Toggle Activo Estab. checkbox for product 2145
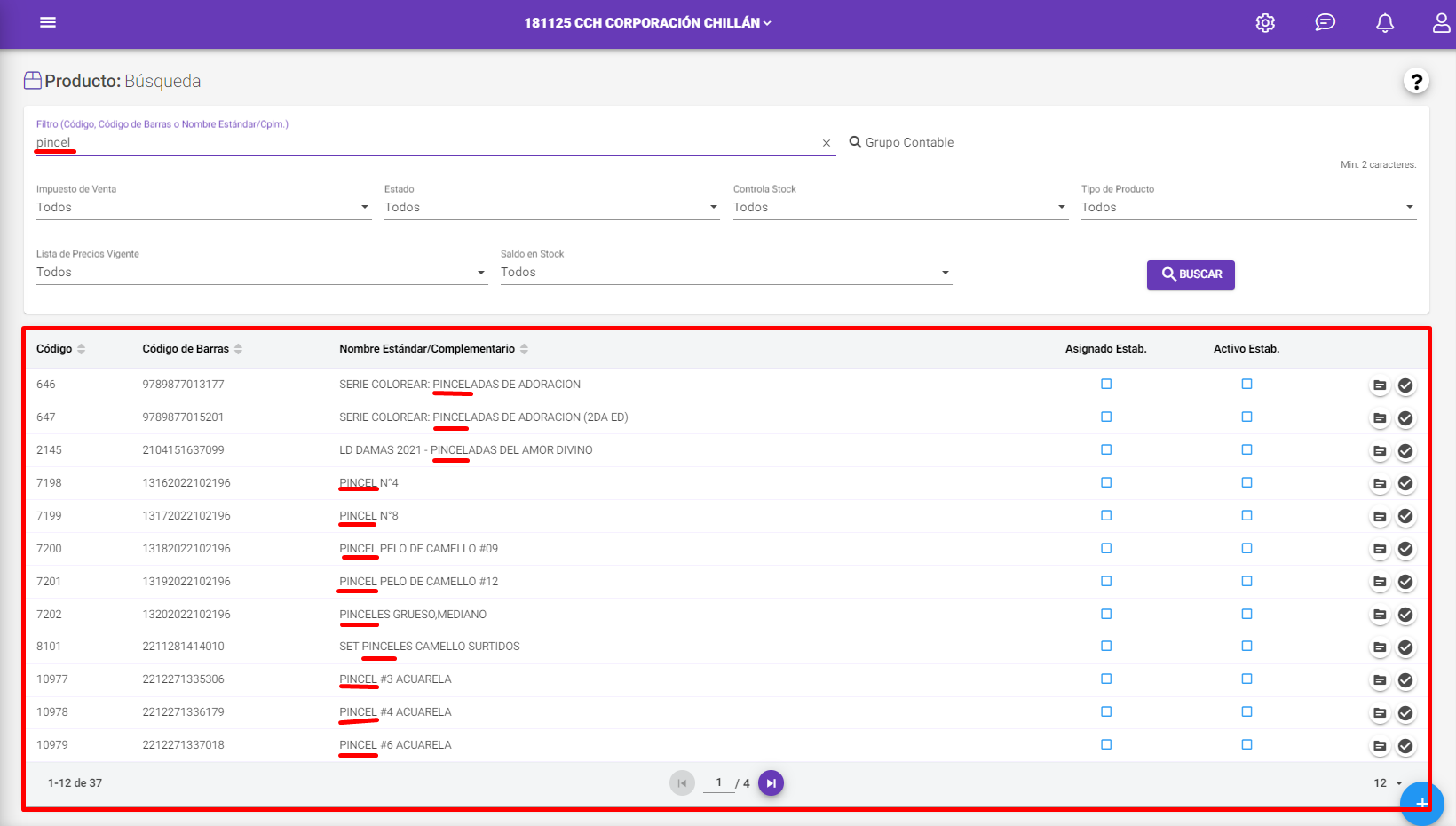Viewport: 1456px width, 826px height. [1246, 449]
